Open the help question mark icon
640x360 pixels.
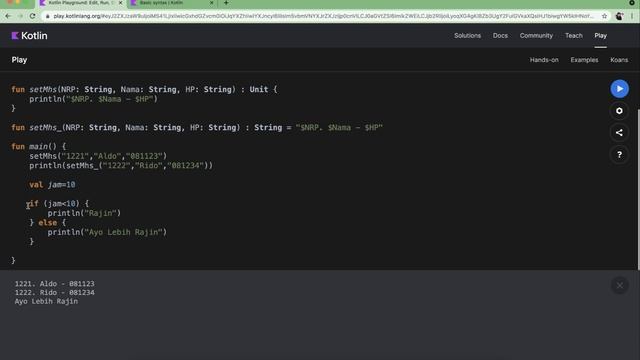point(619,155)
